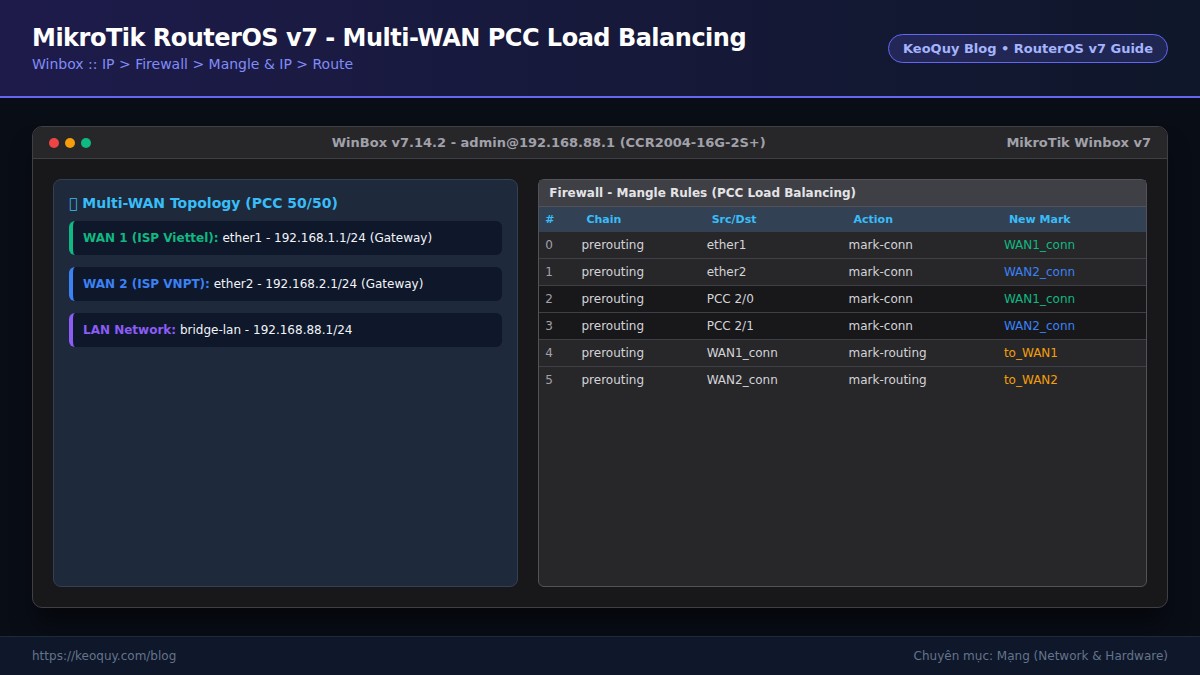Select mangle rule row 0 number
Image resolution: width=1200 pixels, height=675 pixels.
coord(548,245)
